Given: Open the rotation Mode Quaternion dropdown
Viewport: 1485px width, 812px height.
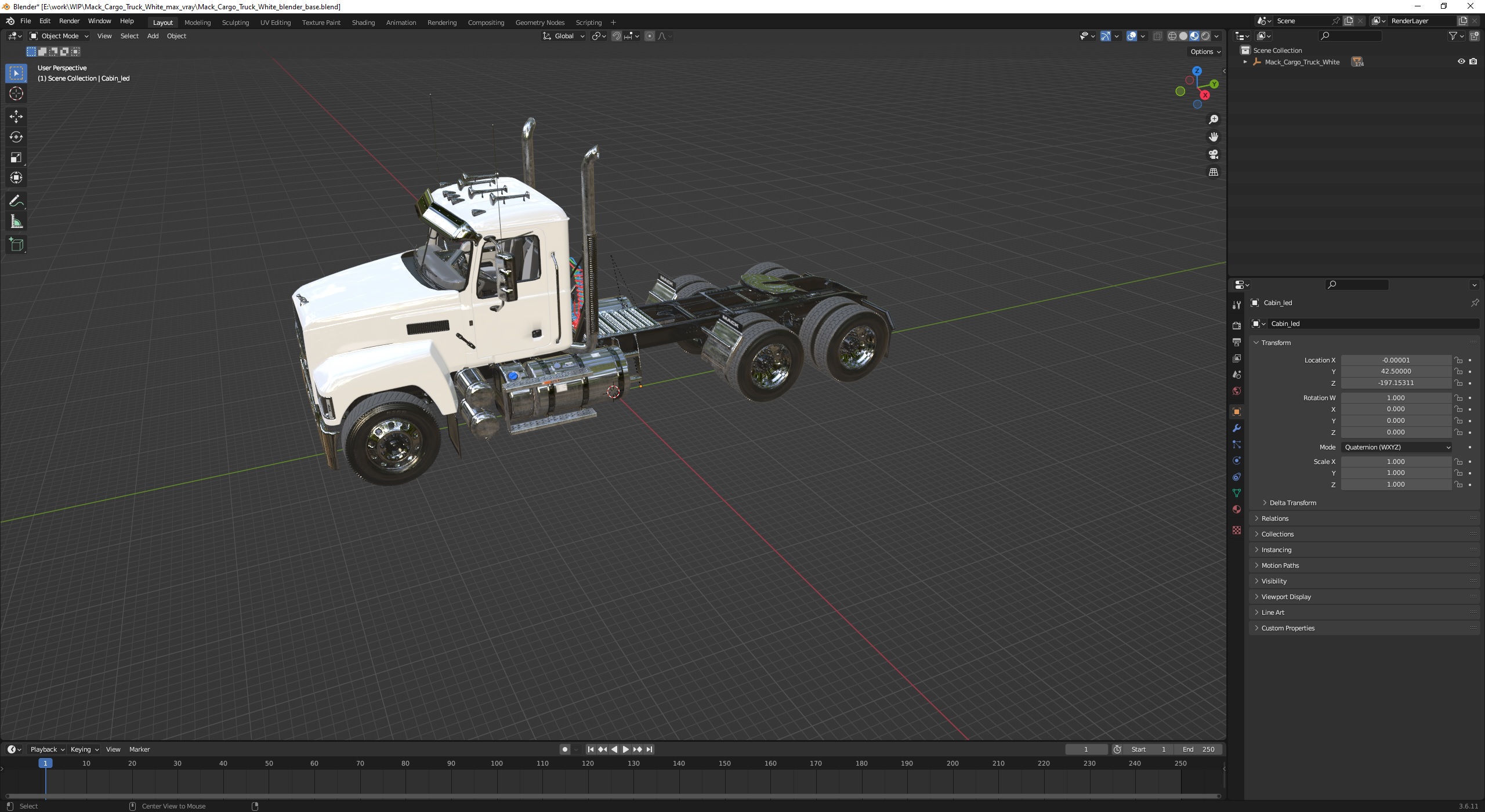Looking at the screenshot, I should click(1396, 447).
